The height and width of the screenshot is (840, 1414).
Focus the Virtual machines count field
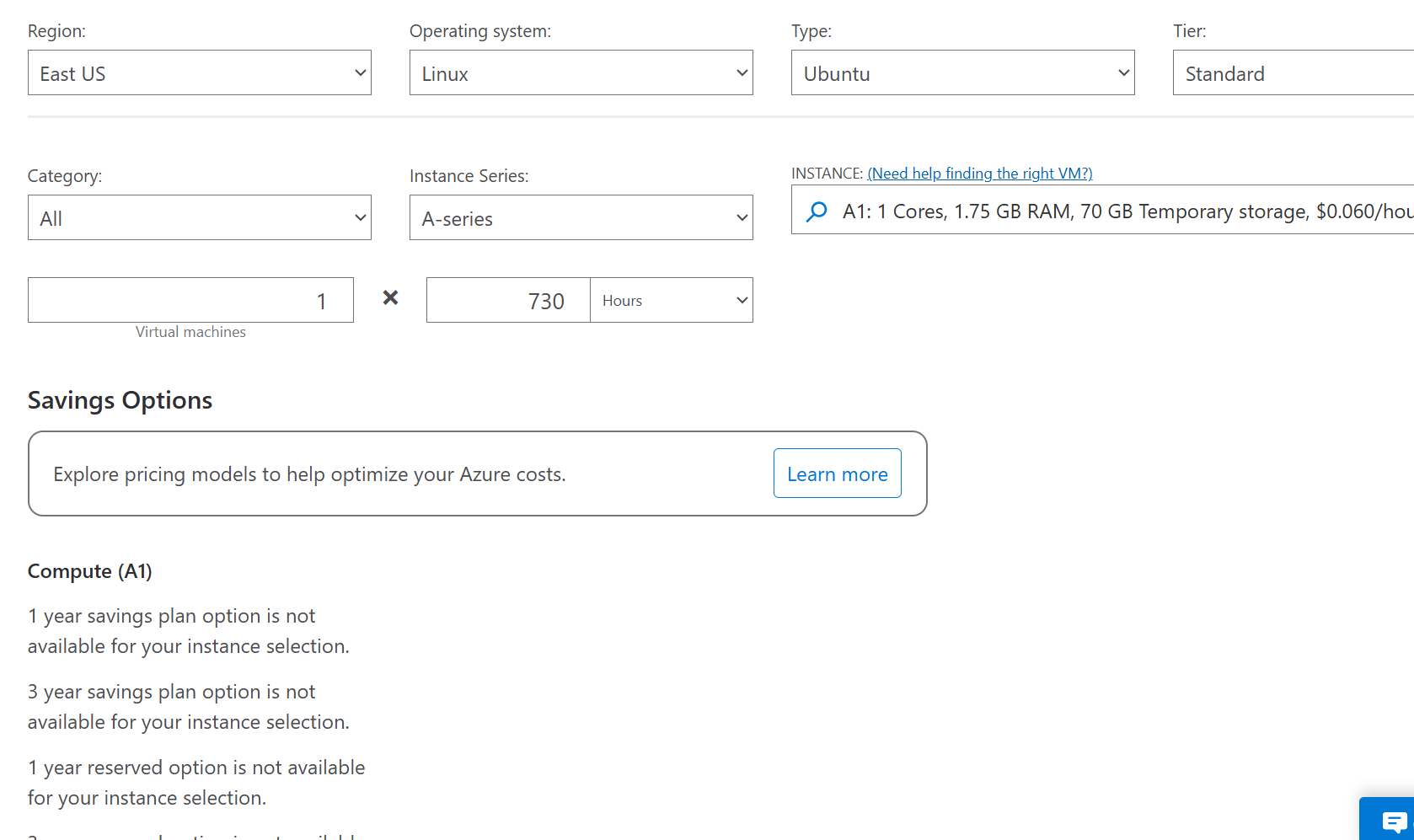coord(191,301)
